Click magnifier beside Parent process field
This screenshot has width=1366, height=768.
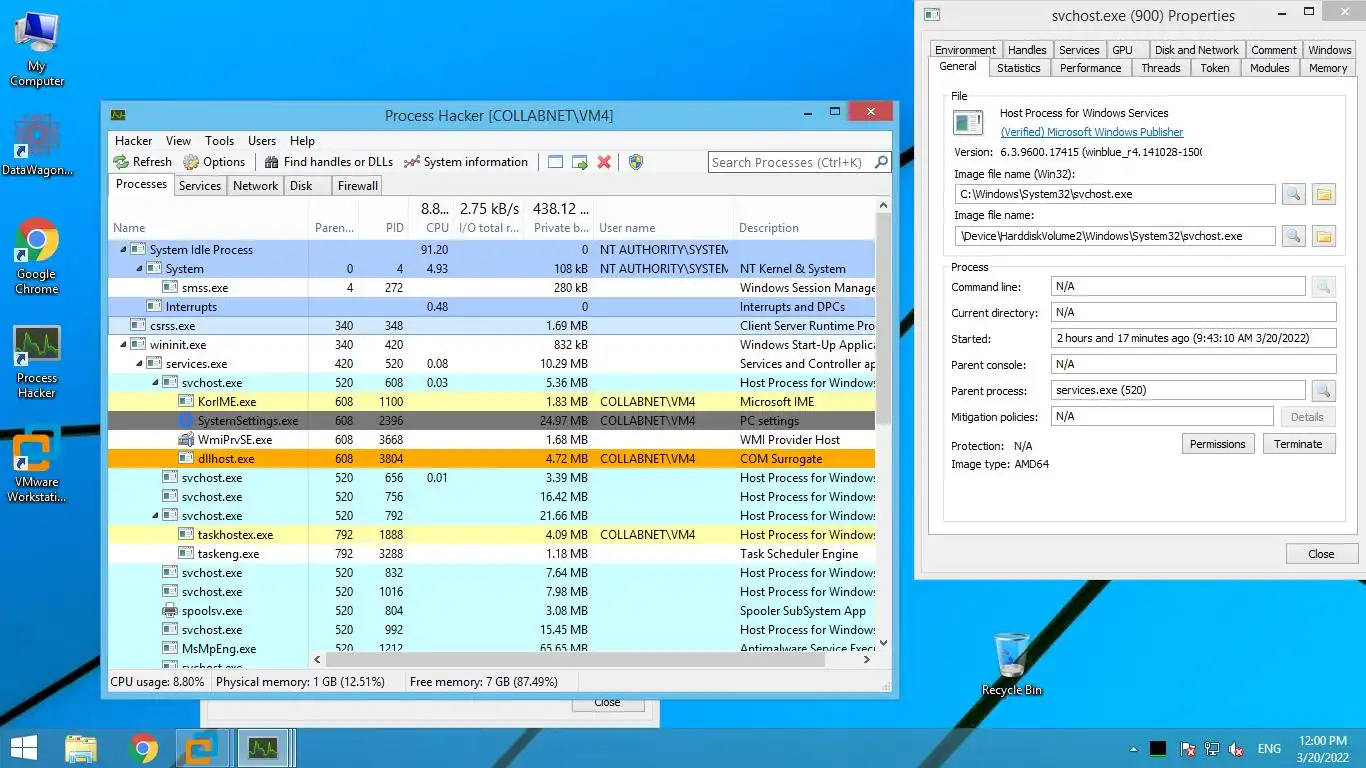(x=1323, y=391)
